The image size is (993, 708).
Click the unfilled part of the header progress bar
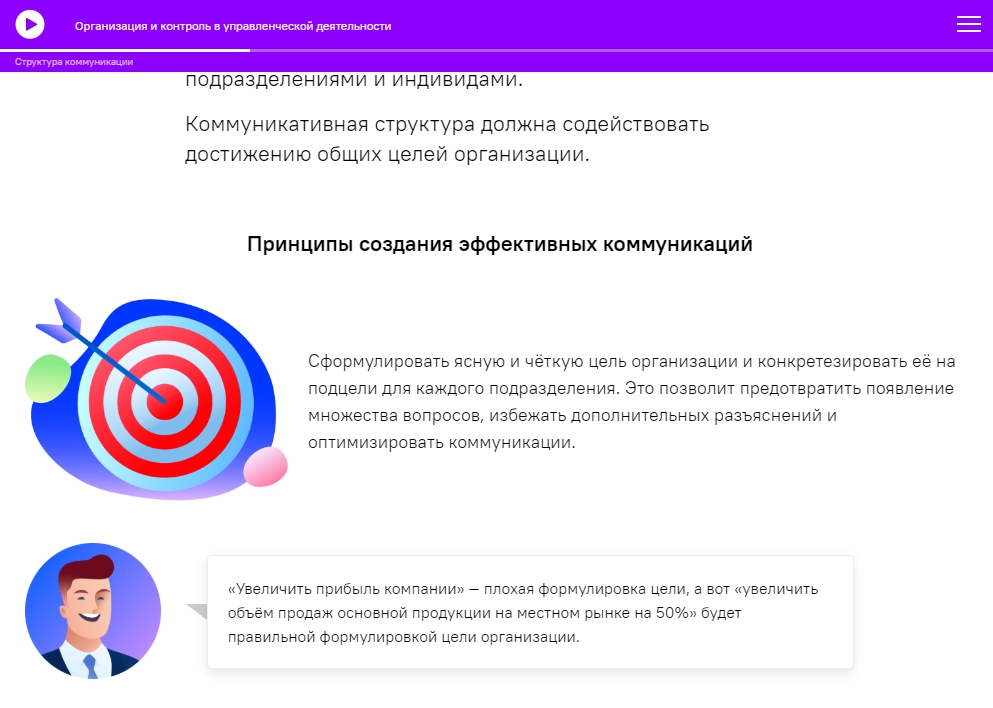(x=620, y=50)
